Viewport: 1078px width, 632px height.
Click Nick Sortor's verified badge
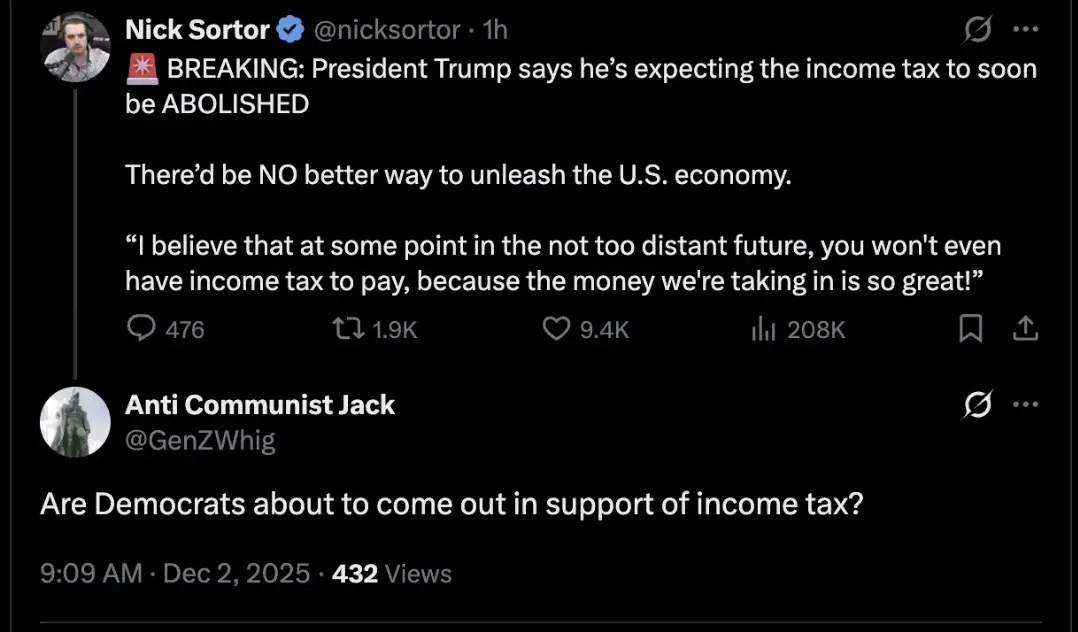[x=291, y=31]
